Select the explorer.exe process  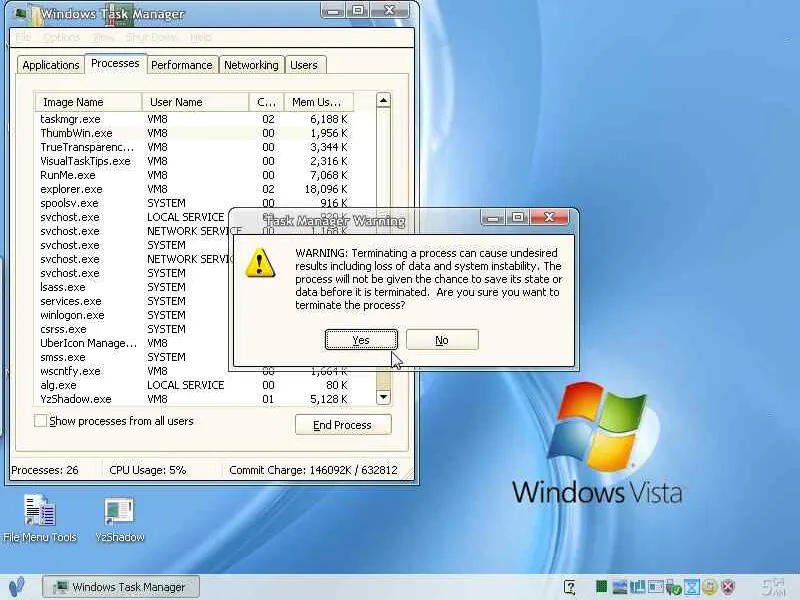click(x=194, y=189)
